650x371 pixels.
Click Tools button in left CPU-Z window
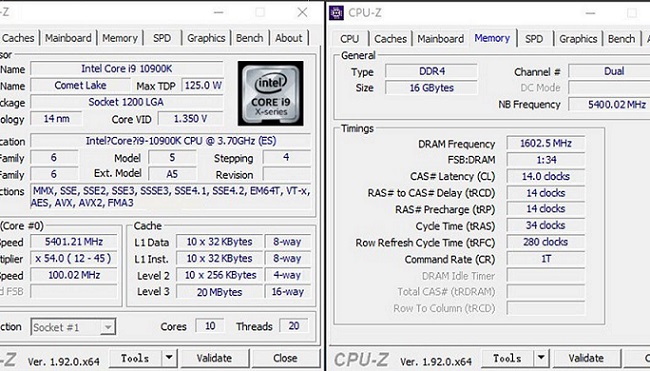point(135,358)
